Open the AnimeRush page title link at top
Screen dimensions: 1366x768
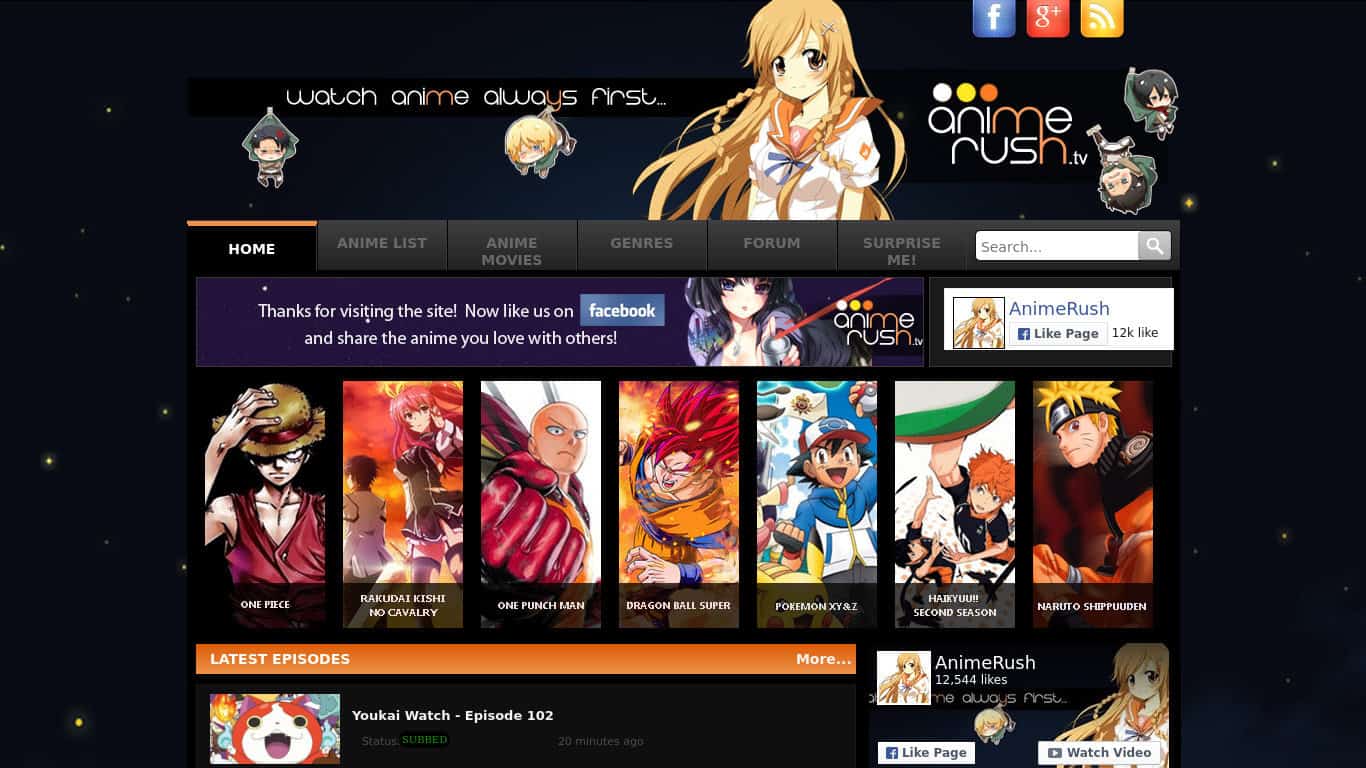tap(1059, 308)
